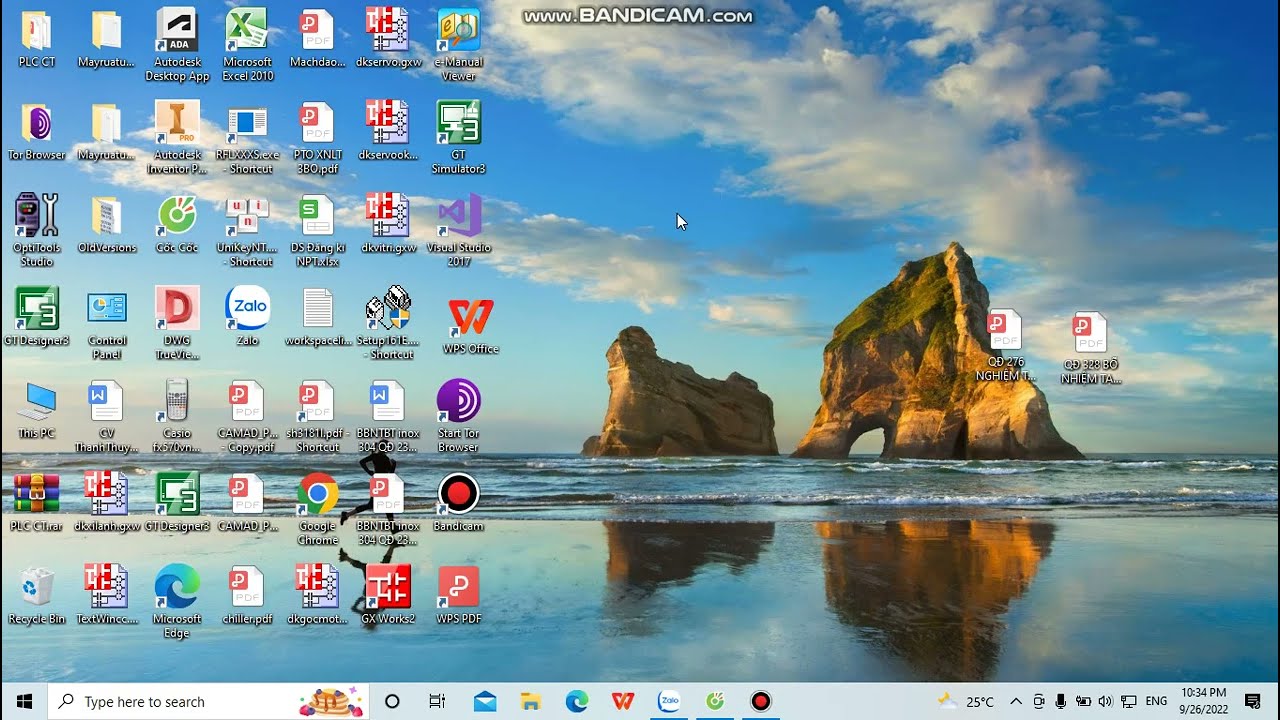Screen dimensions: 1280x720
Task: Open Microsoft Edge desktop shortcut
Action: tap(177, 602)
